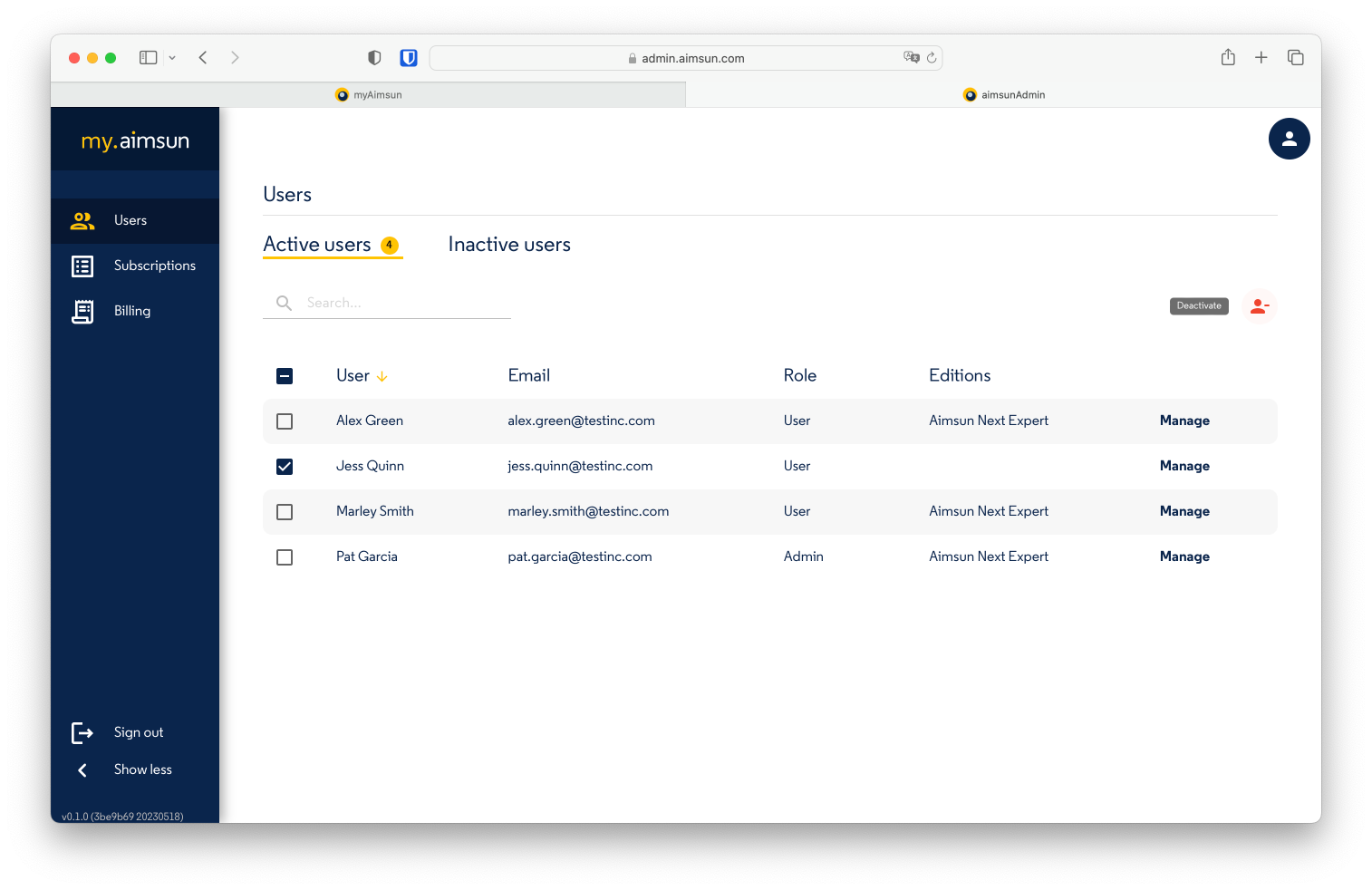Click marley.smith@testinc.com email
1372x890 pixels.
tap(588, 511)
